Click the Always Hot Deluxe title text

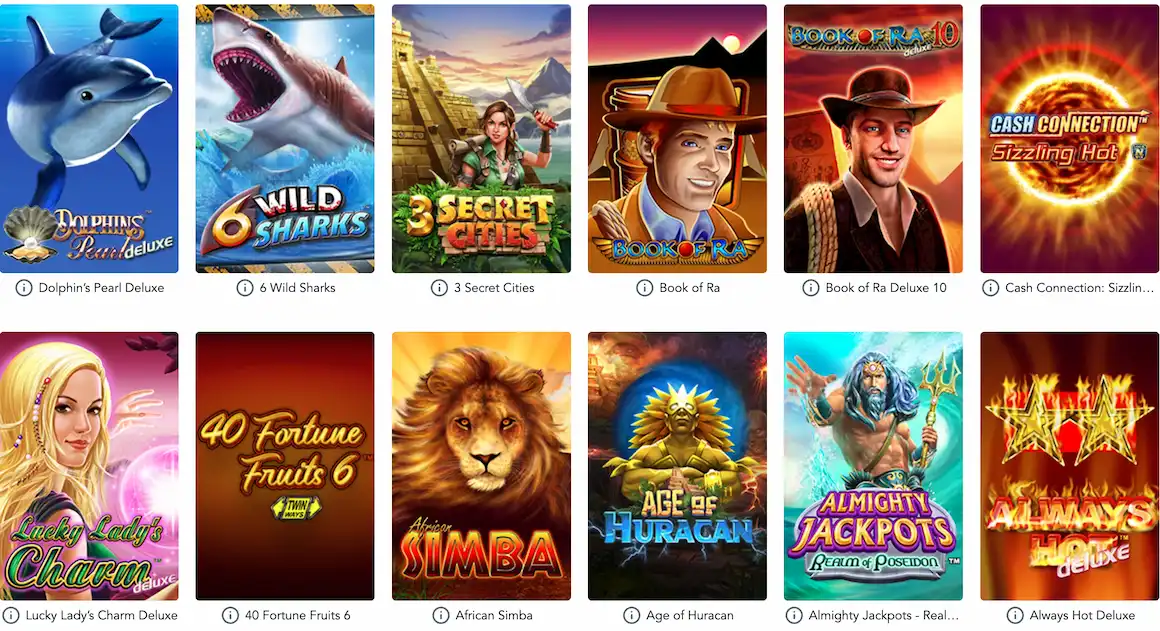[x=1082, y=615]
